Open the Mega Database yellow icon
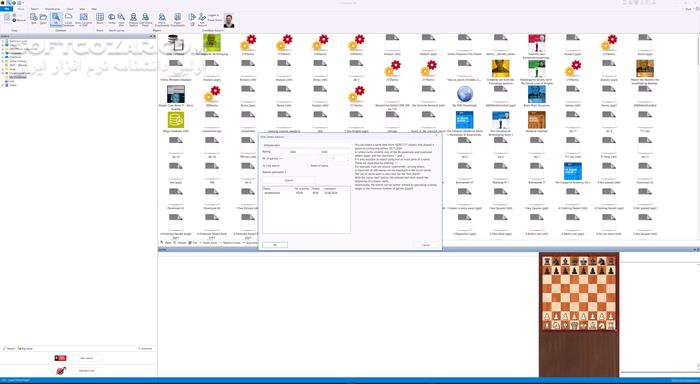Screen dimensions: 700x384 175,120
